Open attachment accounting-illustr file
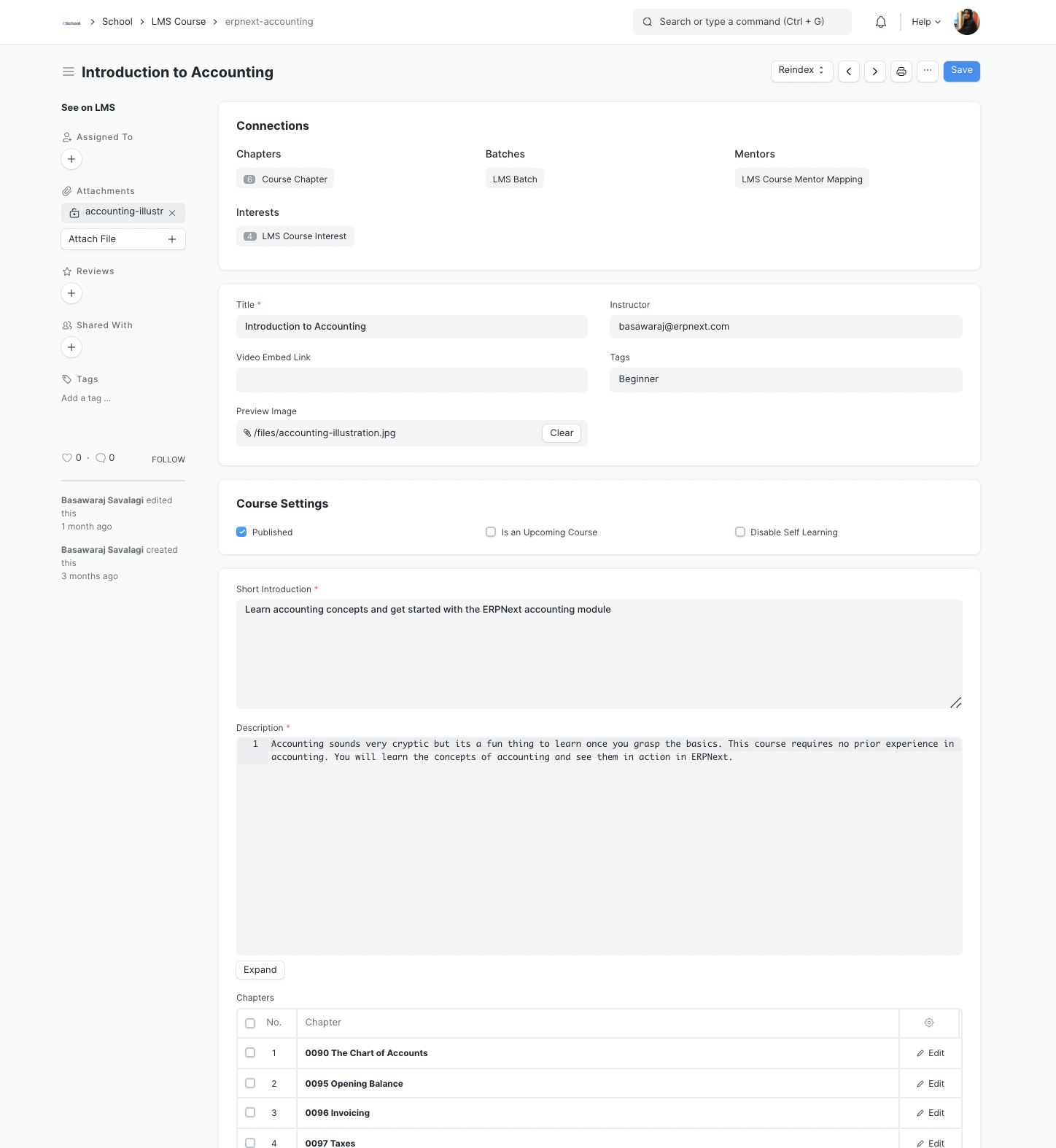 [x=125, y=212]
